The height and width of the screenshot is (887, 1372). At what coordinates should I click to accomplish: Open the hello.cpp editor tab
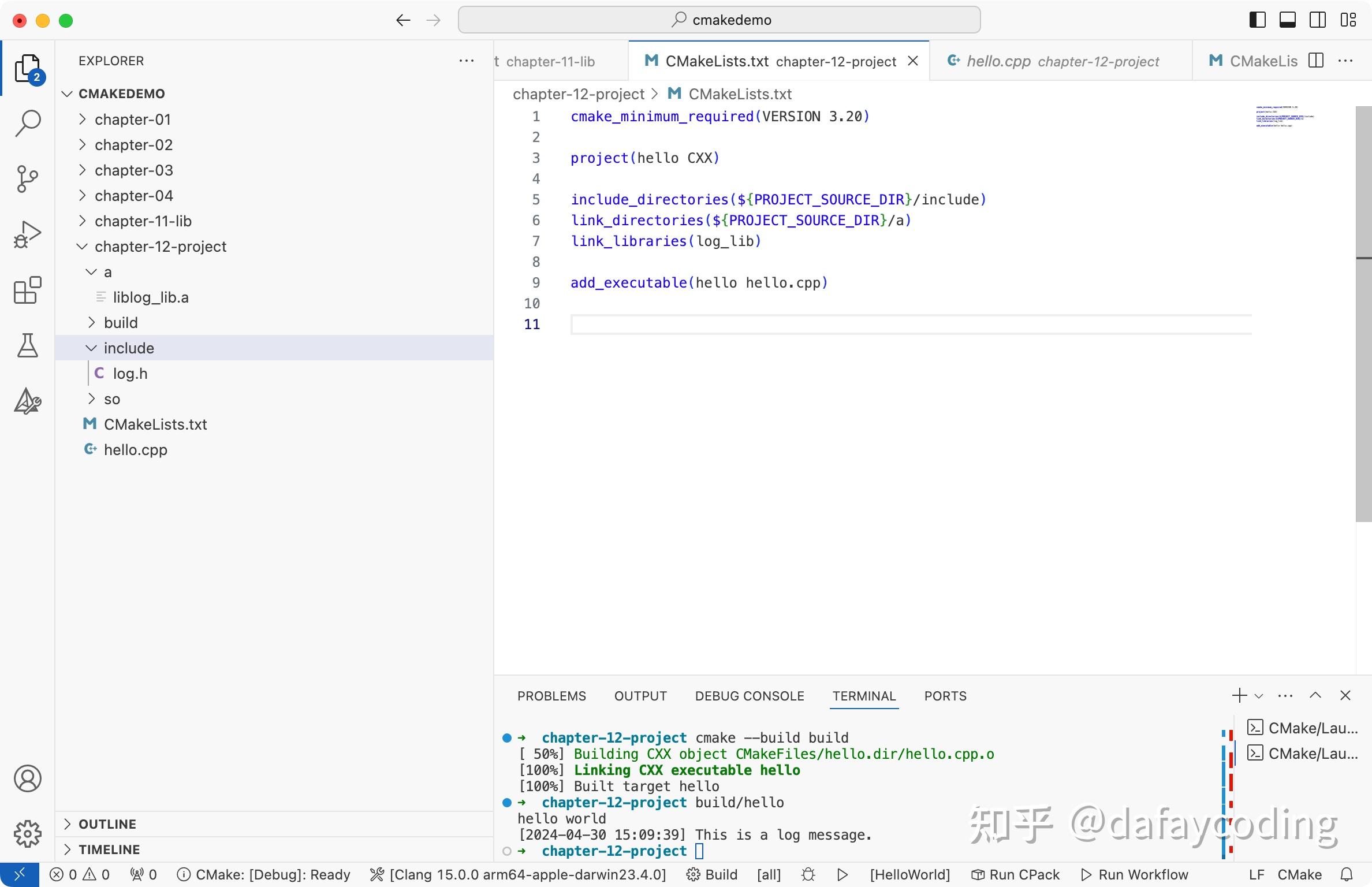click(x=998, y=61)
